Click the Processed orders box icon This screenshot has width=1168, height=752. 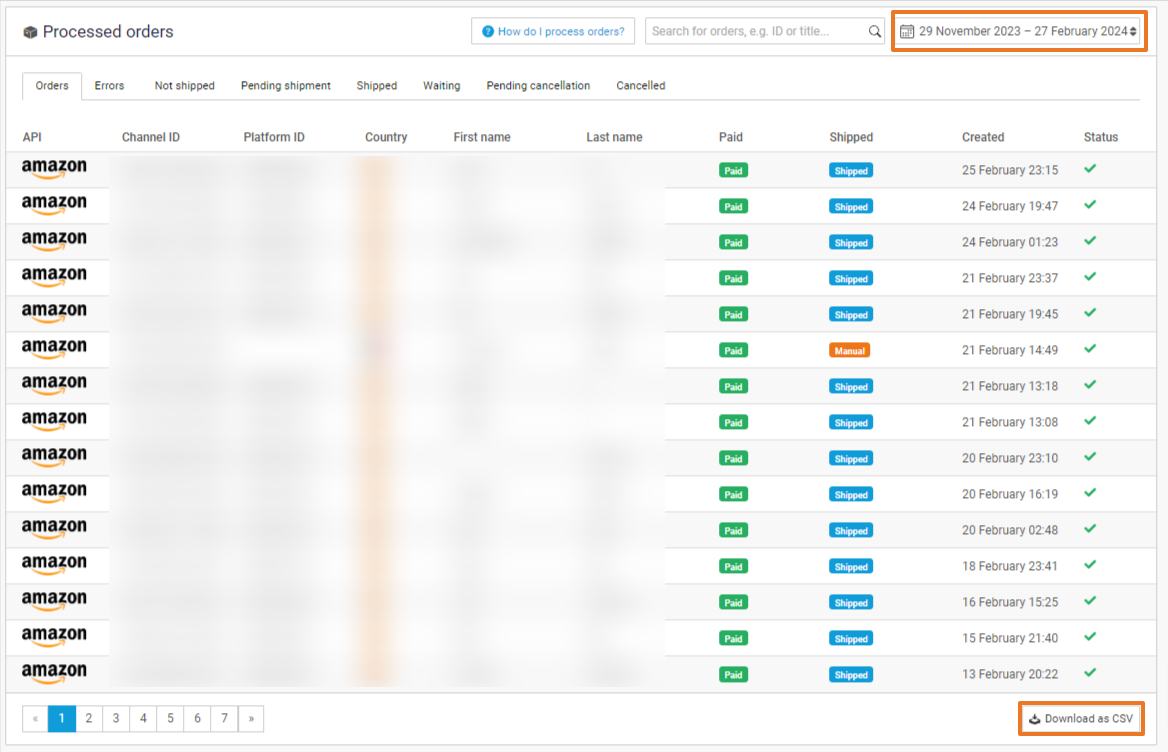31,32
